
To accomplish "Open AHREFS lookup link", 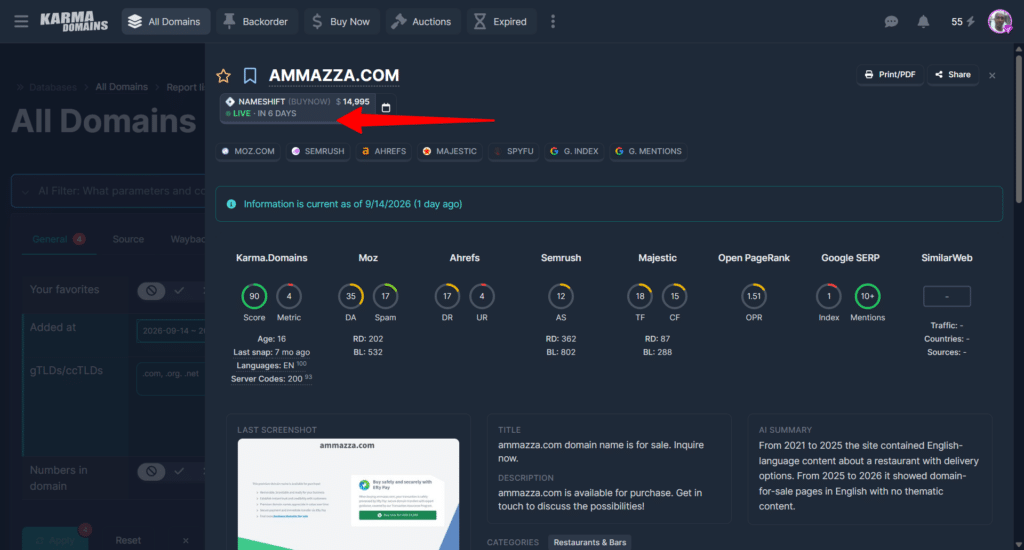I will point(384,151).
